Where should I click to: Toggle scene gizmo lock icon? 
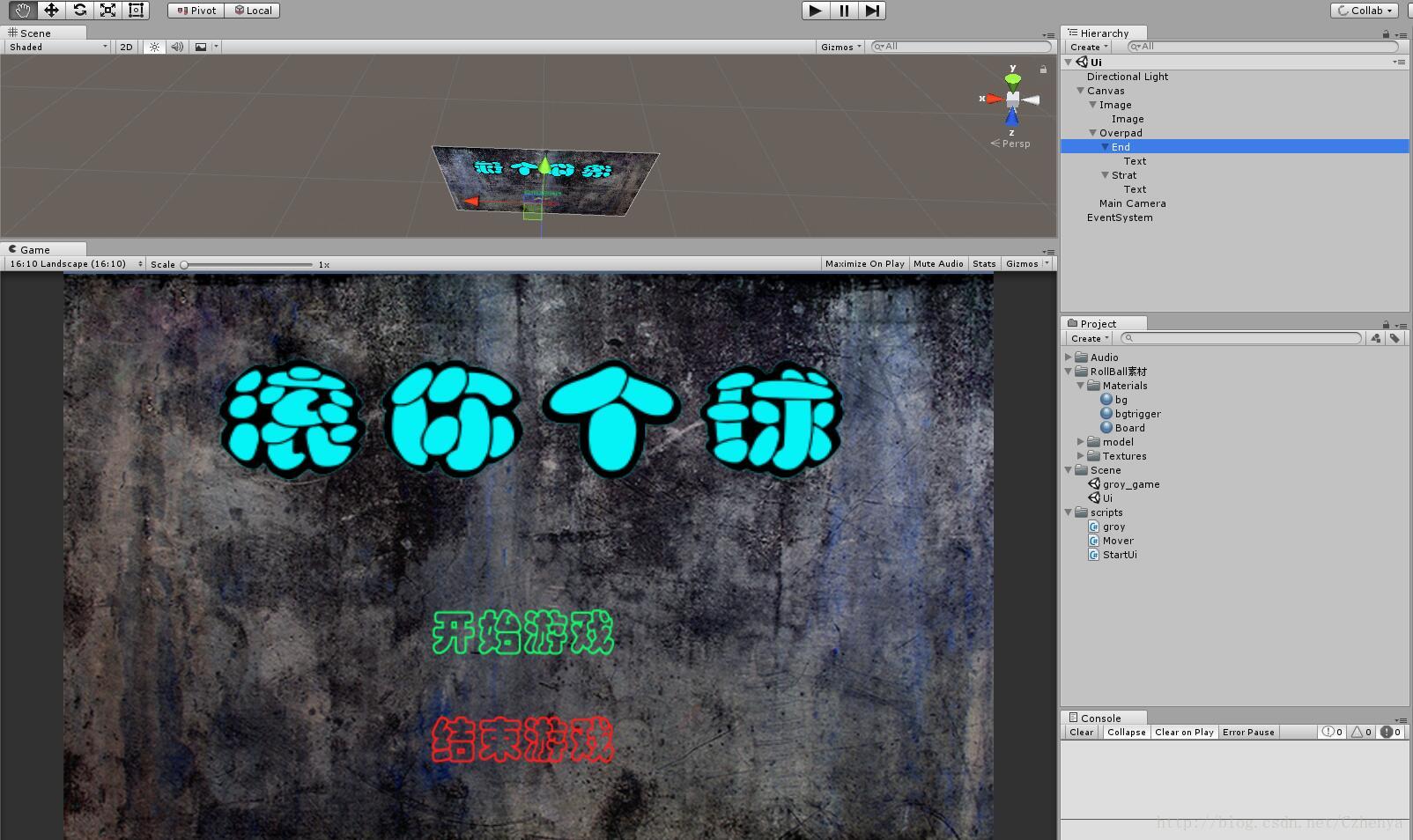tap(1043, 69)
